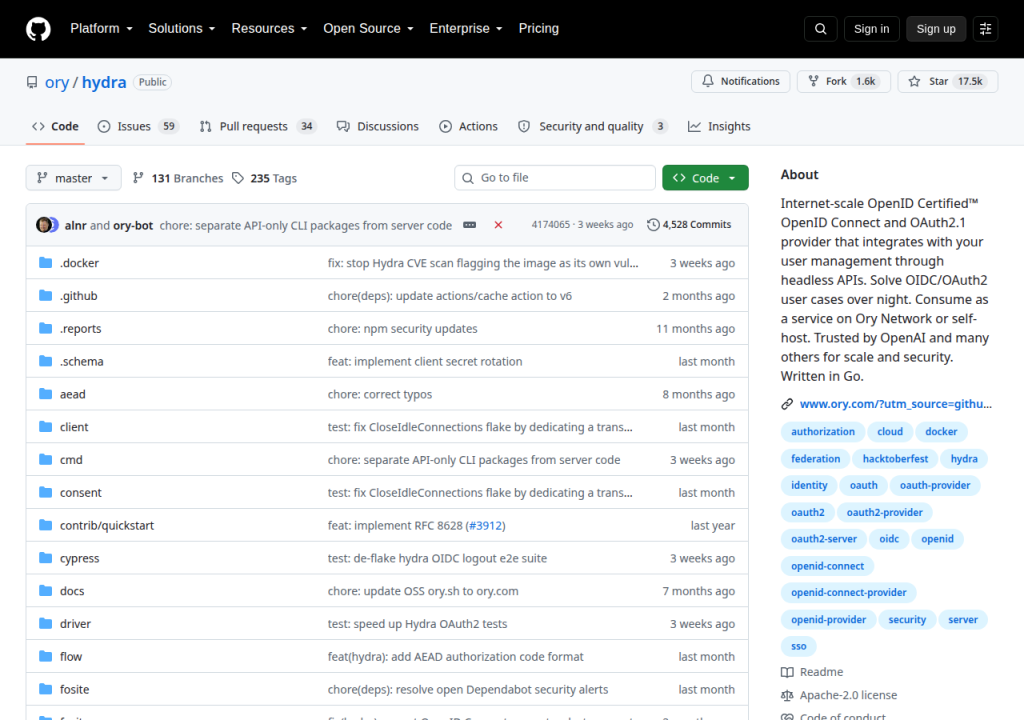1024x720 pixels.
Task: View 131 Branches
Action: pos(178,178)
